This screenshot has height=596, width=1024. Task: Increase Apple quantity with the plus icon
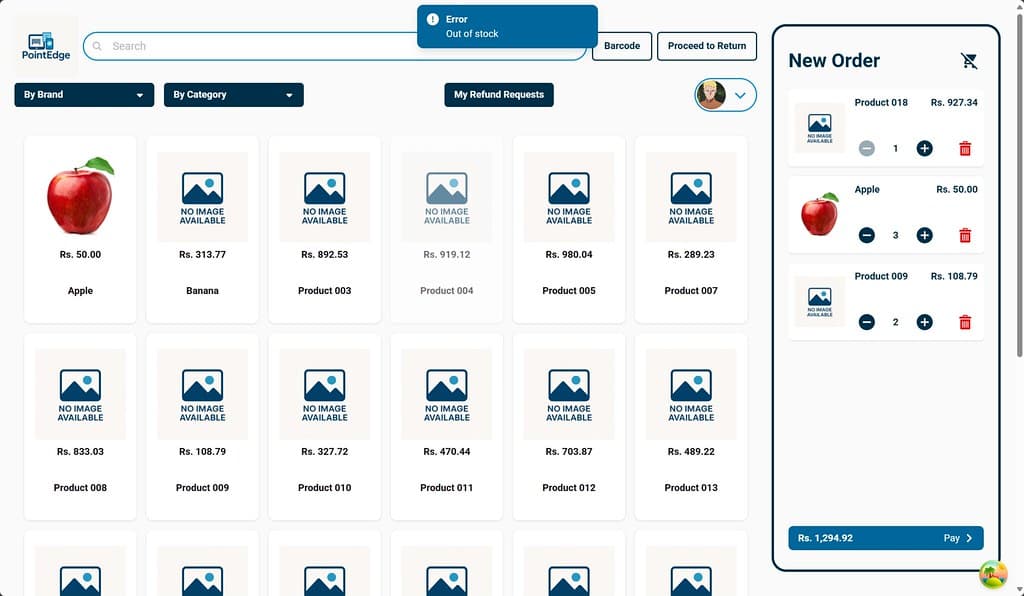pos(924,235)
